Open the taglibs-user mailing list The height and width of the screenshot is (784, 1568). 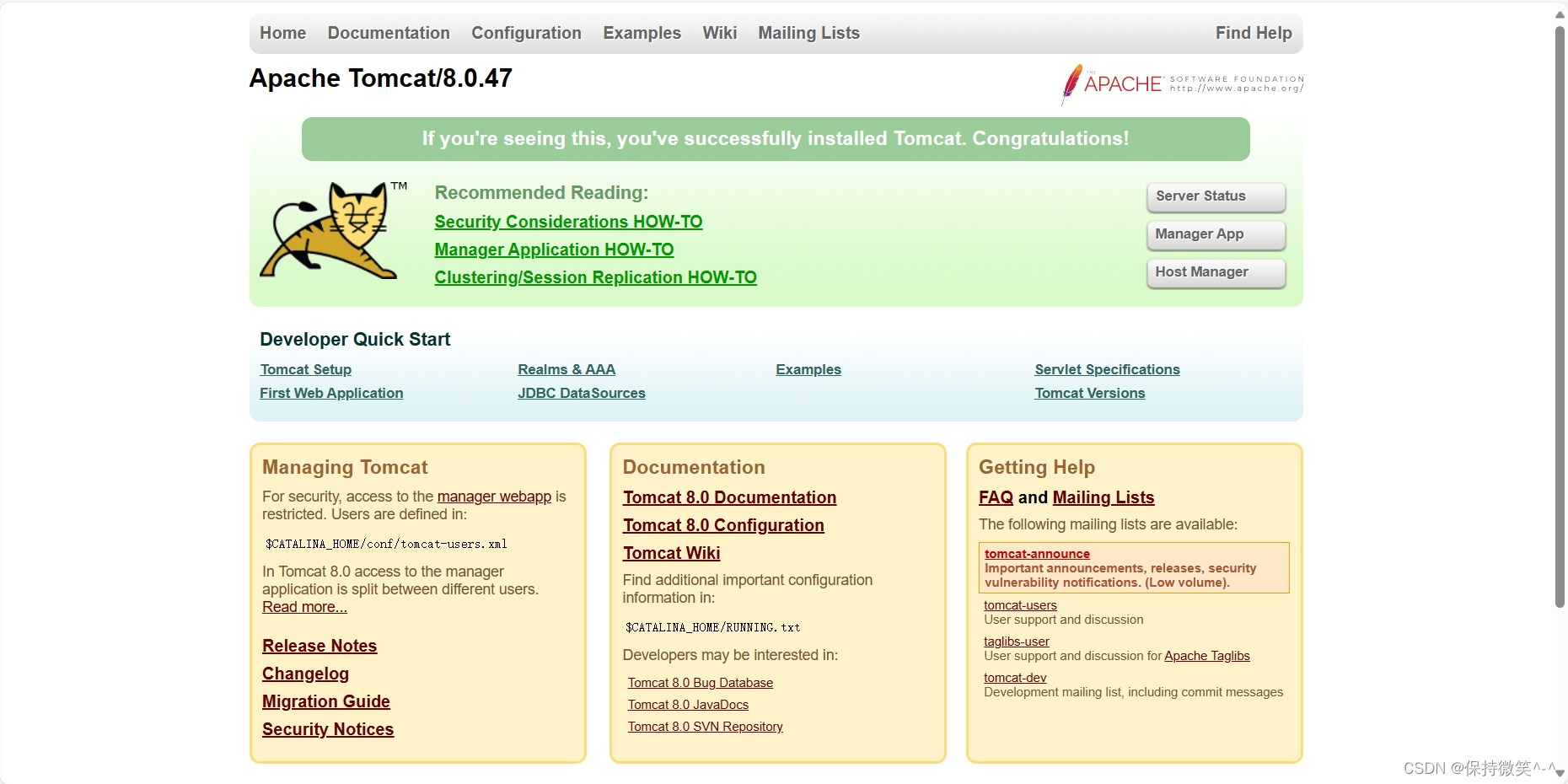tap(1016, 642)
